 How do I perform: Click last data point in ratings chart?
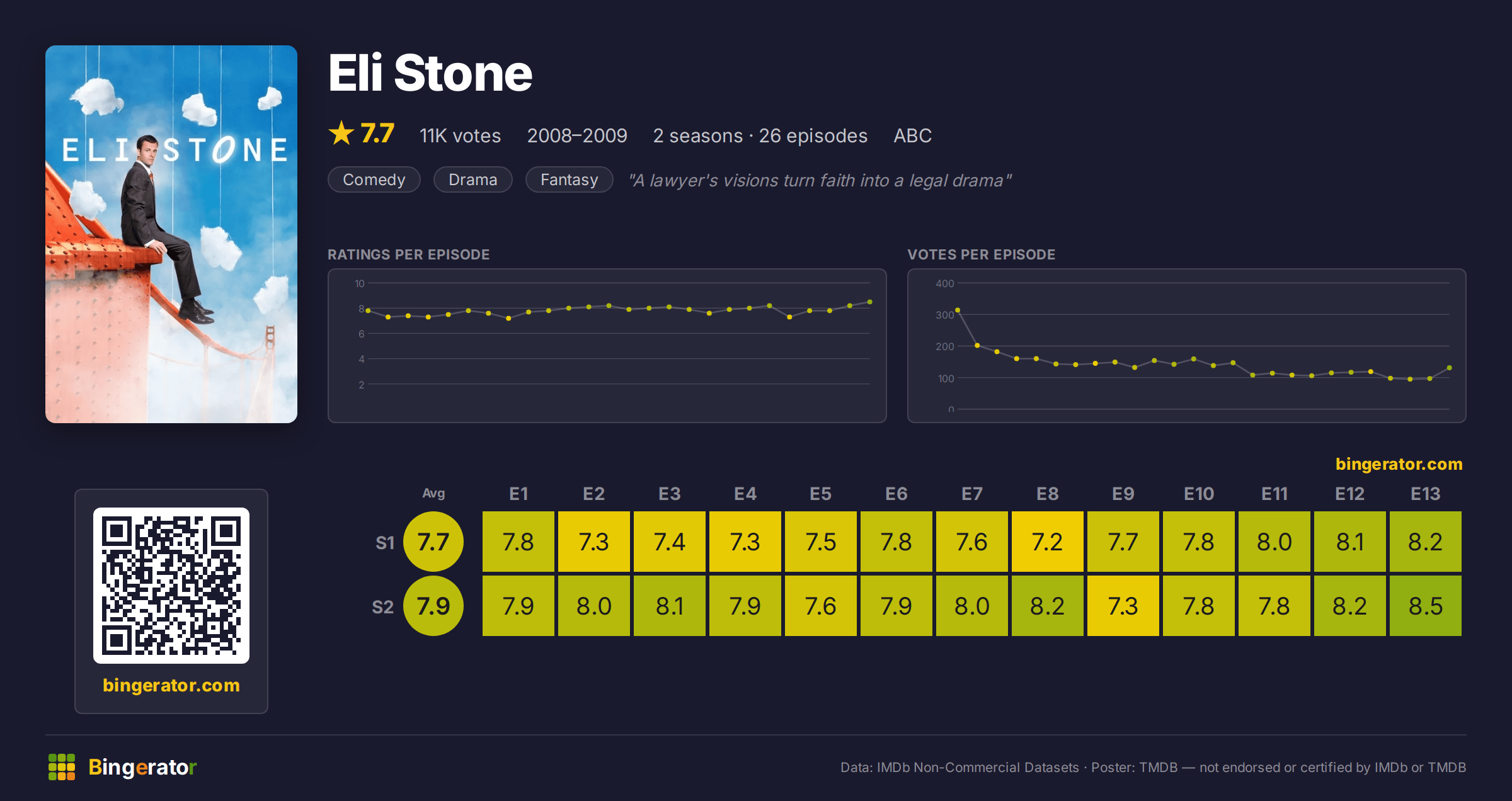(870, 302)
